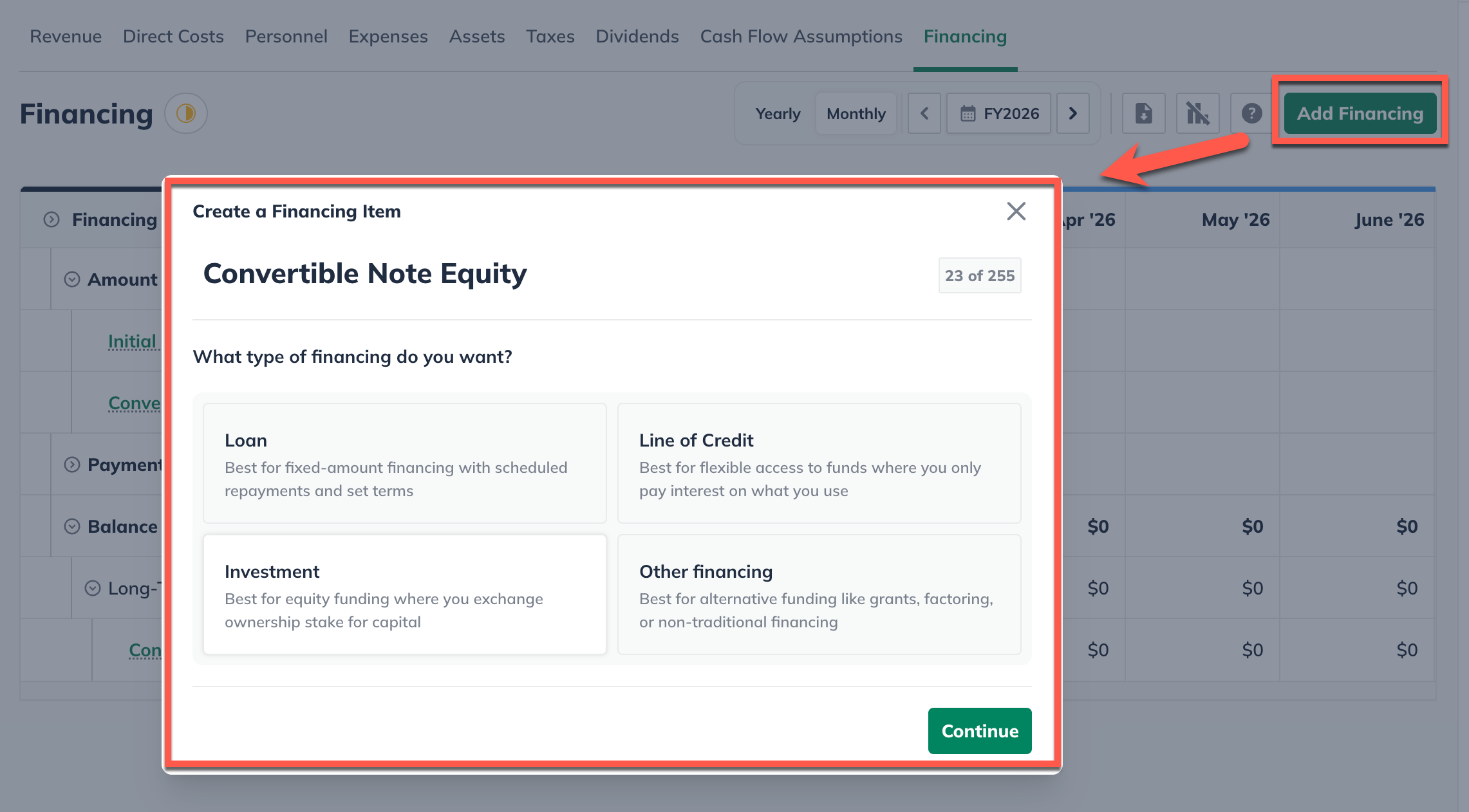The width and height of the screenshot is (1469, 812).
Task: Go to next fiscal year with right arrow
Action: pyautogui.click(x=1072, y=113)
